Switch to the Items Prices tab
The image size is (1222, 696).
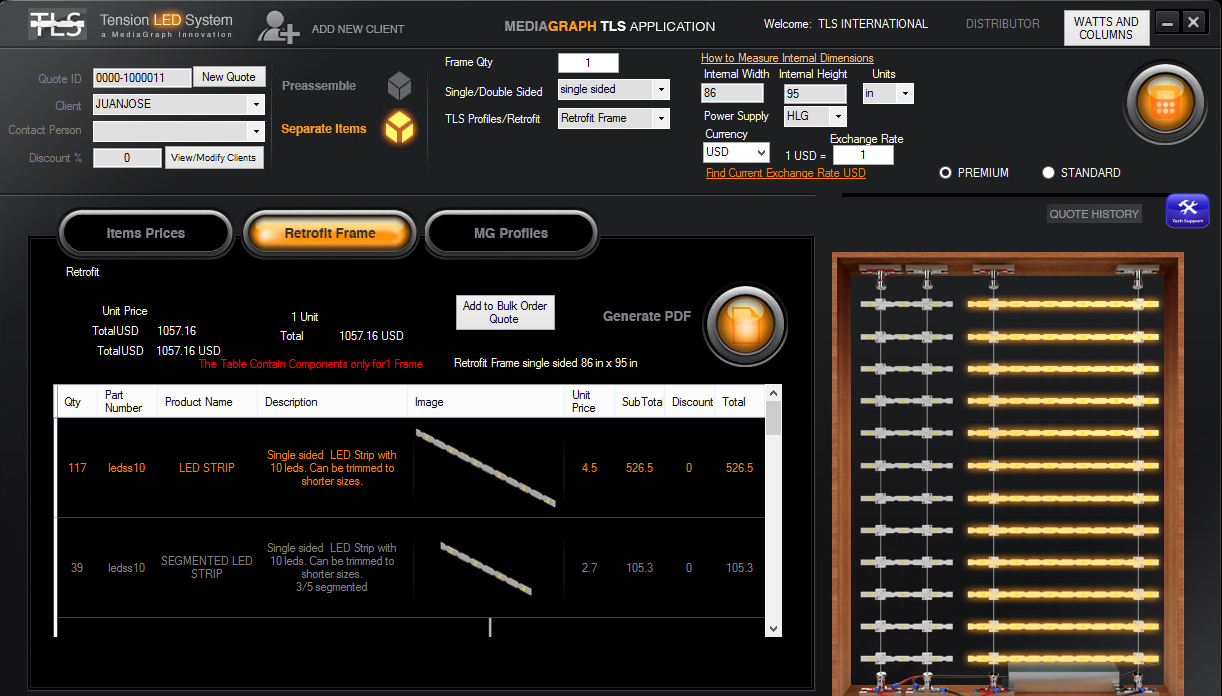tap(146, 233)
